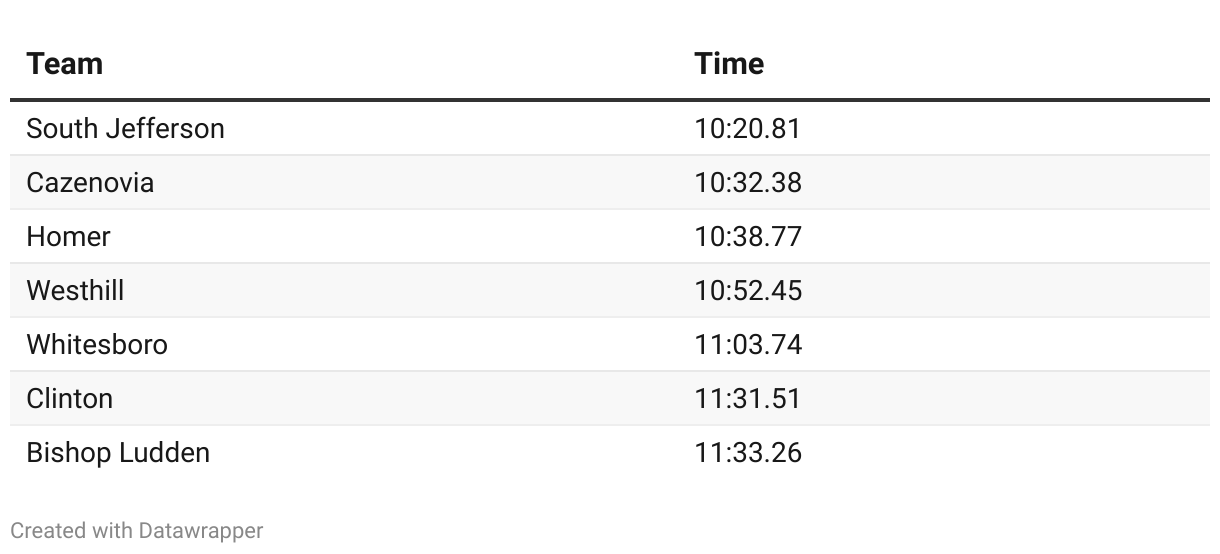Click the time 10:52.45
1220x554 pixels.
pos(748,291)
